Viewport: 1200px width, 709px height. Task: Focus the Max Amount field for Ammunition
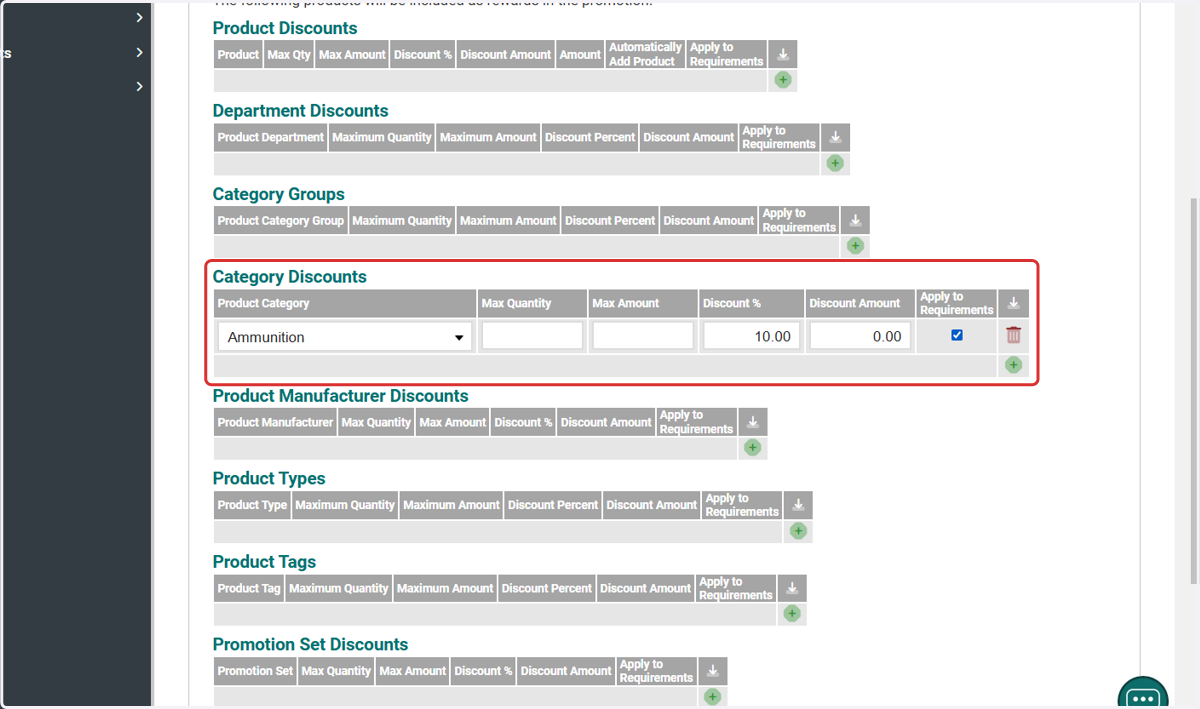pos(643,336)
